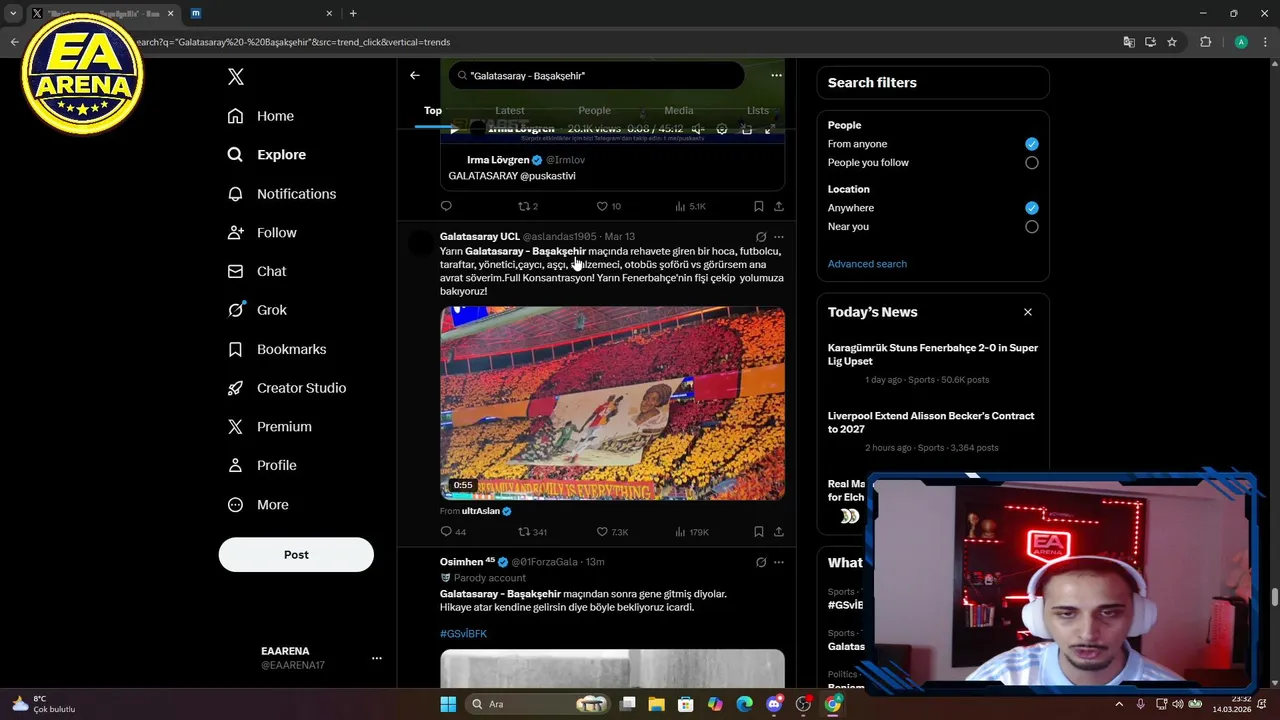Click the Post button

[x=296, y=555]
